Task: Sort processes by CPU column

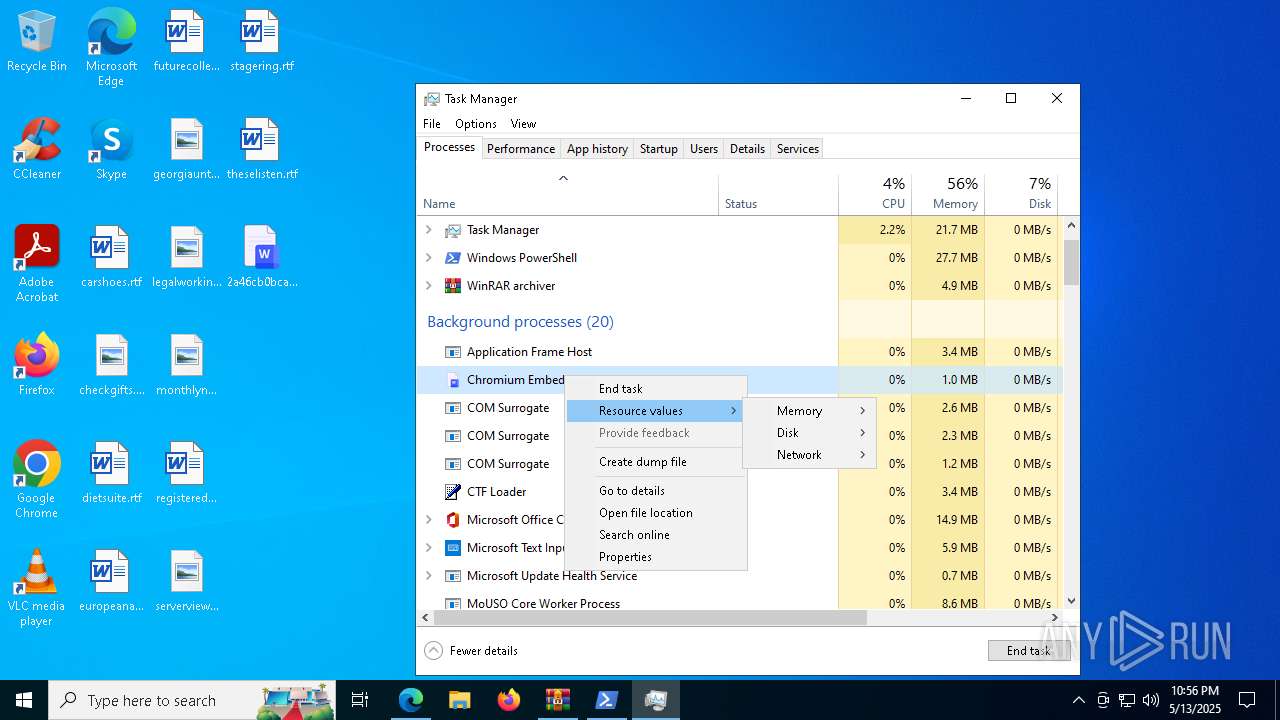Action: [875, 194]
